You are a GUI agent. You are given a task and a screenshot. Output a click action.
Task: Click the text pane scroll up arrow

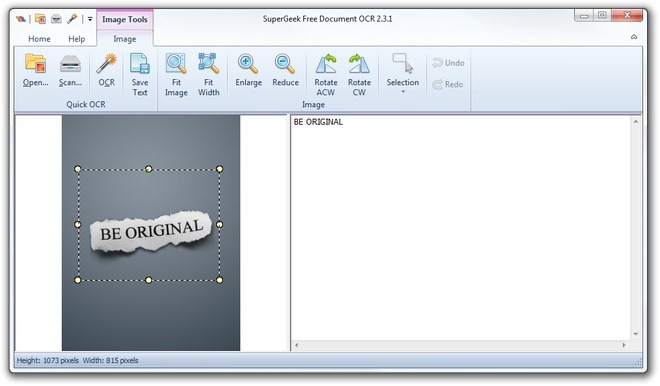636,122
